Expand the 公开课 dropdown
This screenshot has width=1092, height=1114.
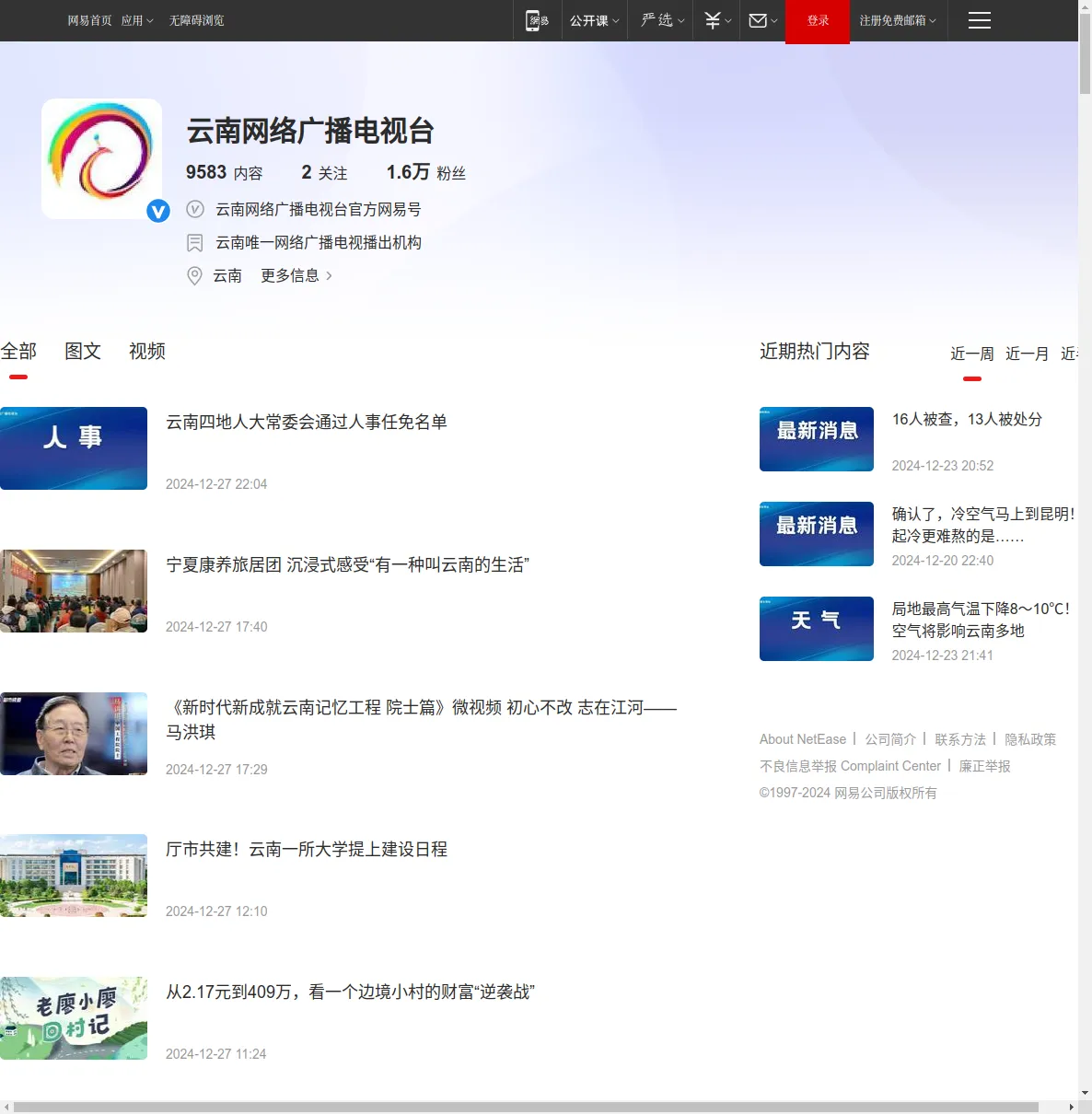pos(594,20)
